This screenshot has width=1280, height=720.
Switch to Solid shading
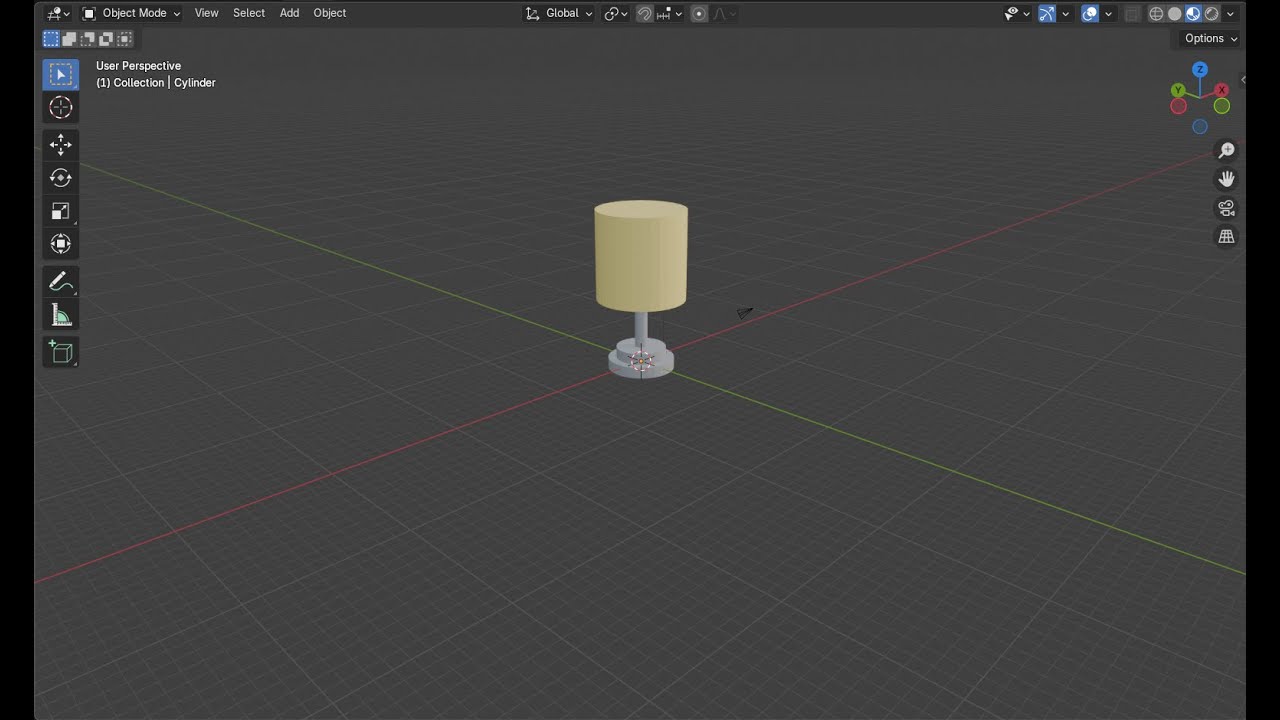point(1175,13)
